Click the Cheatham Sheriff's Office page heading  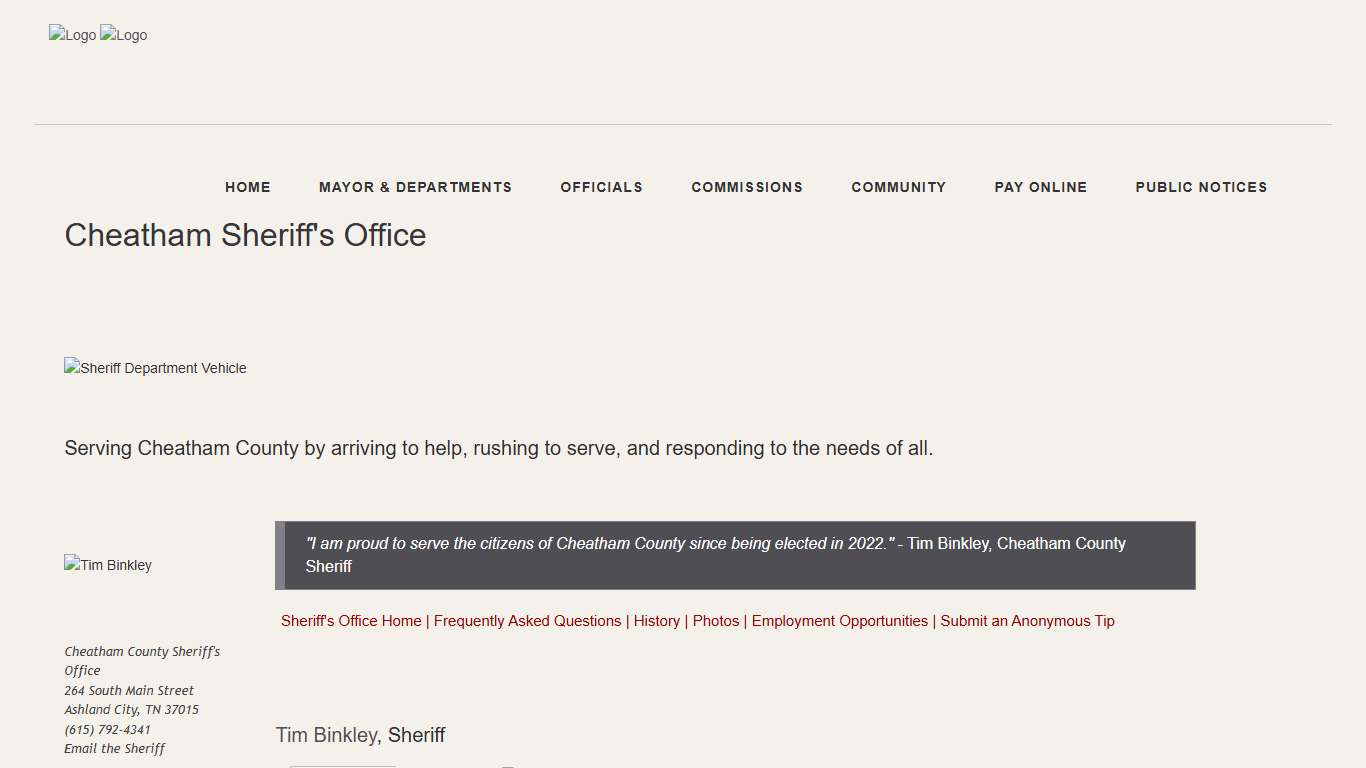[245, 235]
